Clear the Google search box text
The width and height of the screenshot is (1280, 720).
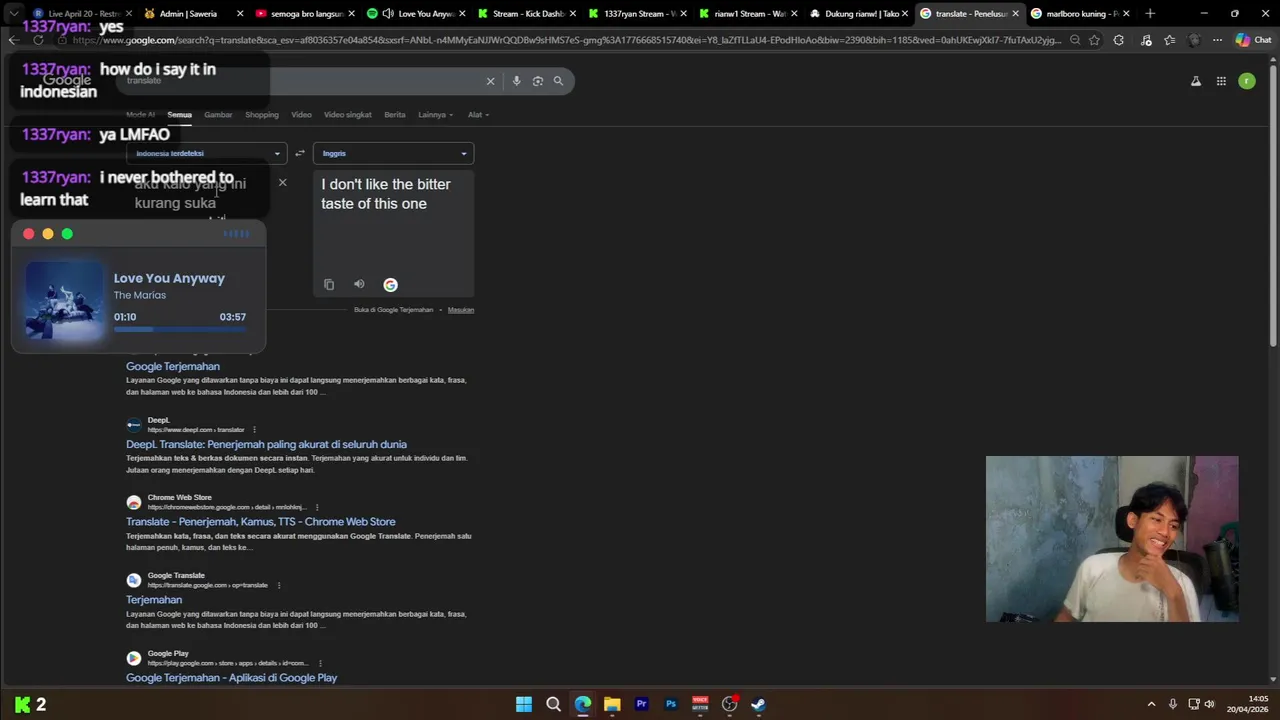[490, 81]
